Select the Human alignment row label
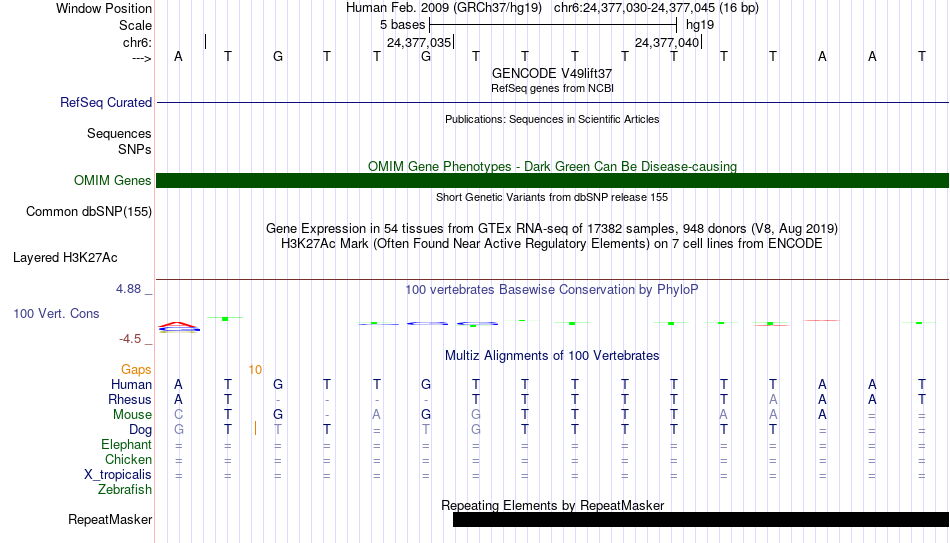The height and width of the screenshot is (543, 950). (131, 385)
